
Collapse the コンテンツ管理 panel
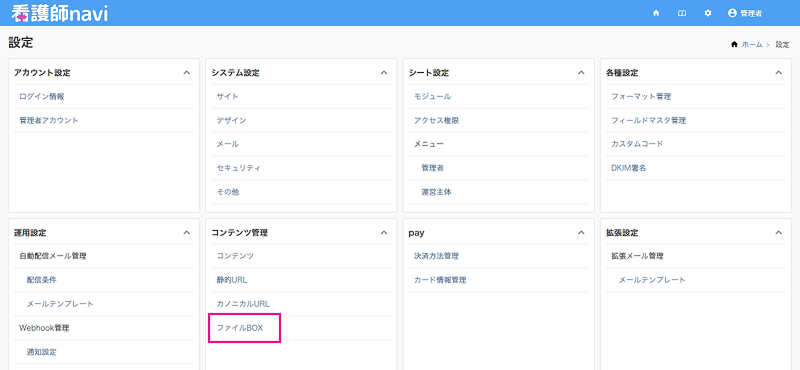pos(384,233)
